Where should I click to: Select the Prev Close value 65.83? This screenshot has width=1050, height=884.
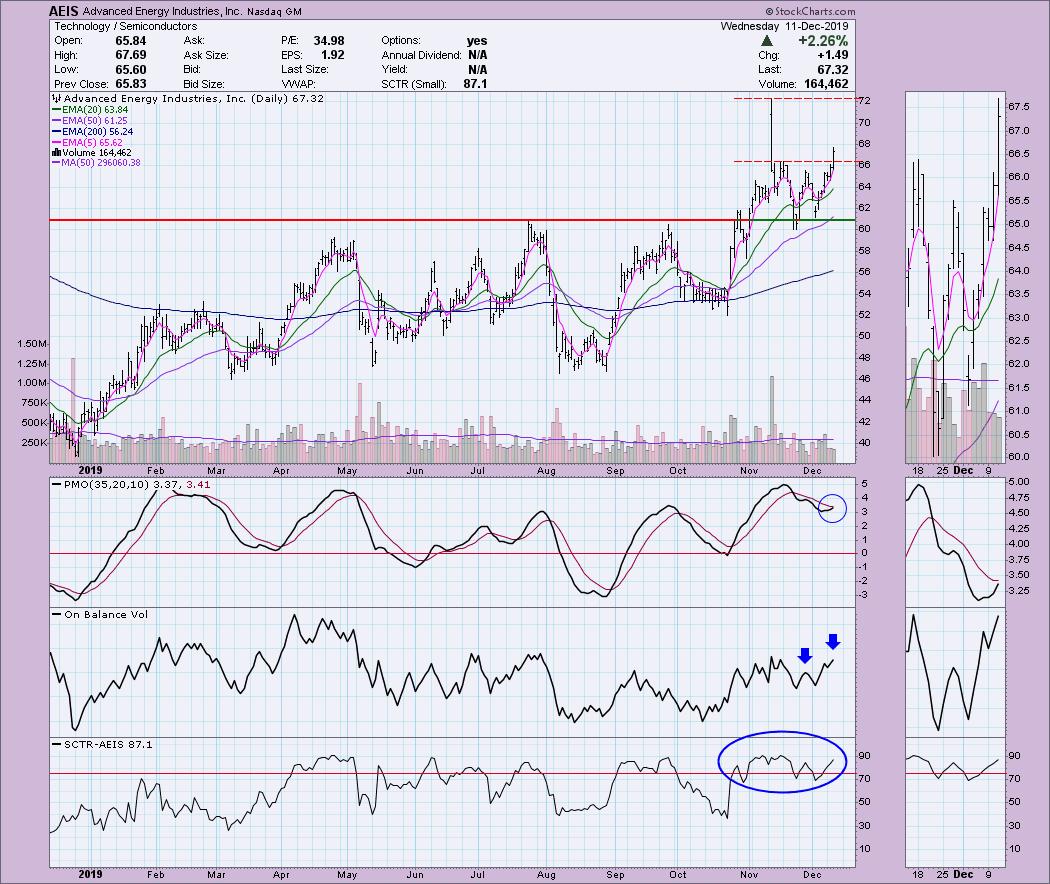tap(131, 84)
